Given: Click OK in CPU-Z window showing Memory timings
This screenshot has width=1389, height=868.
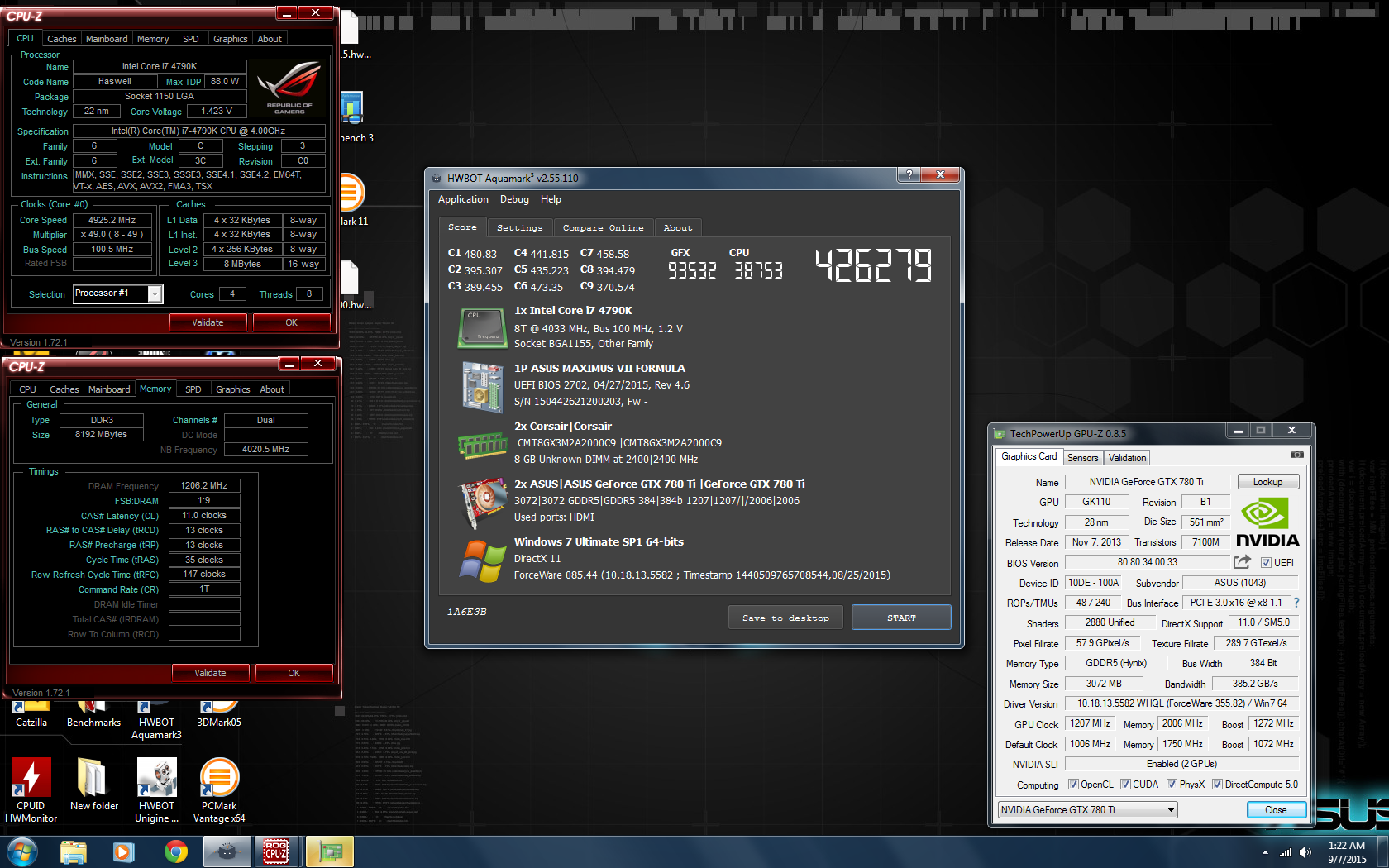Looking at the screenshot, I should tap(294, 673).
